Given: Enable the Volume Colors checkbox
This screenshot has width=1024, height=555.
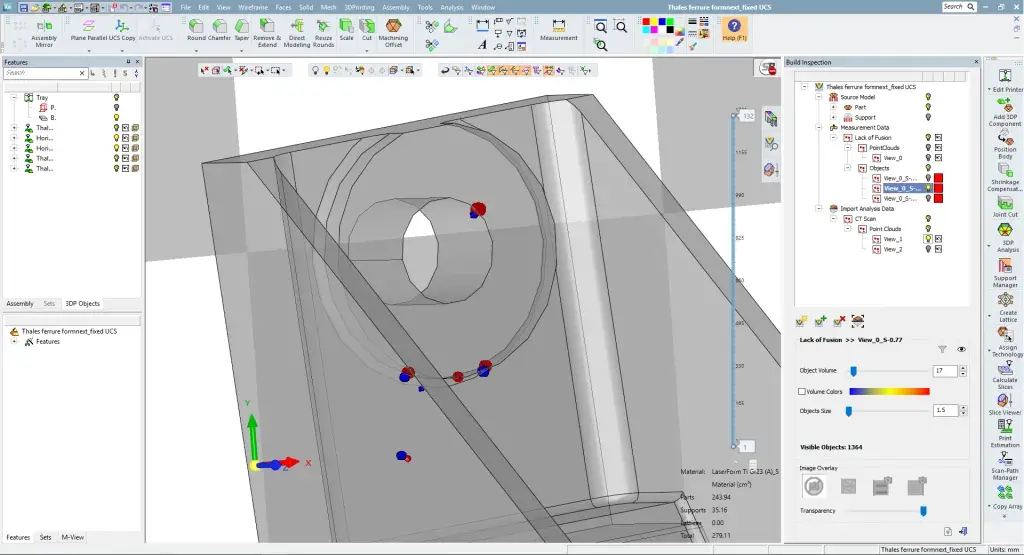Looking at the screenshot, I should (x=802, y=391).
